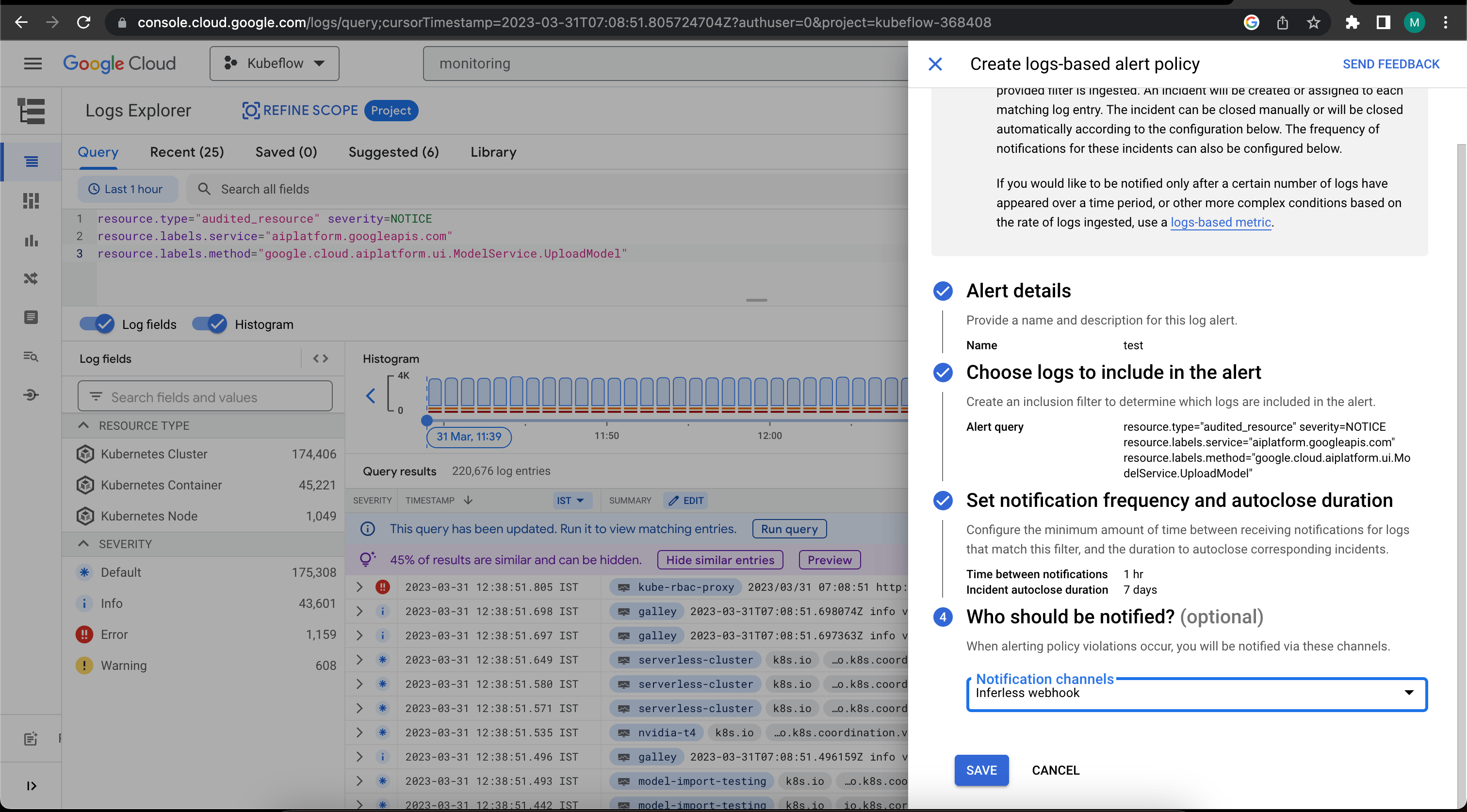Screen dimensions: 1467x812
Task: Click the SAVE button
Action: point(981,770)
